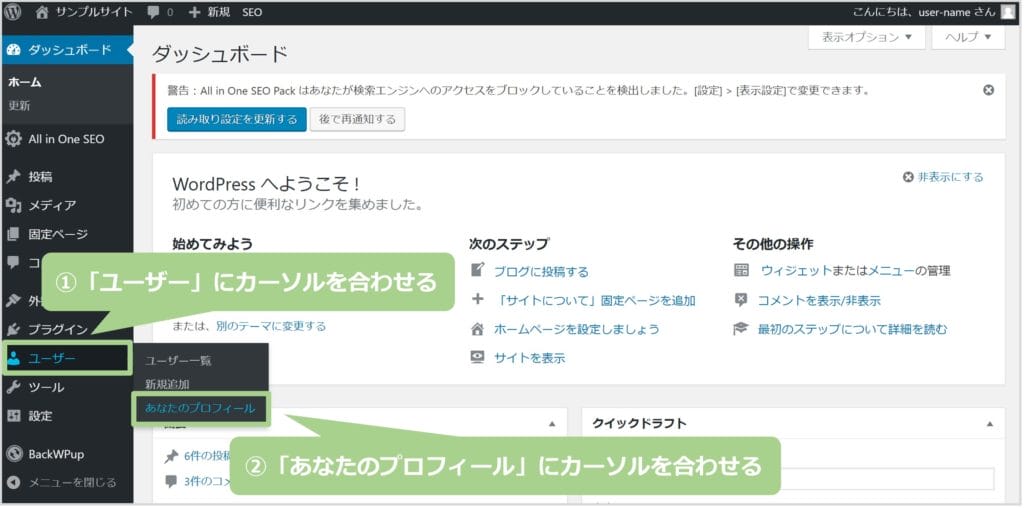This screenshot has width=1024, height=508.
Task: Click コメントを表示/非表示 link
Action: pos(819,300)
